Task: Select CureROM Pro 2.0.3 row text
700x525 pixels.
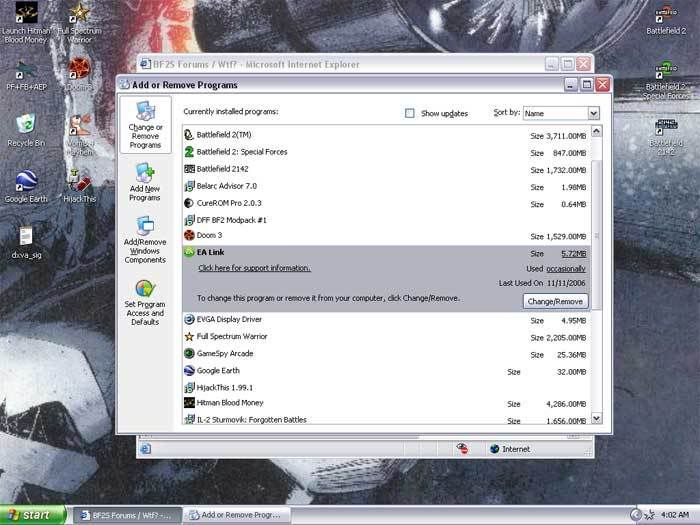Action: (x=229, y=203)
